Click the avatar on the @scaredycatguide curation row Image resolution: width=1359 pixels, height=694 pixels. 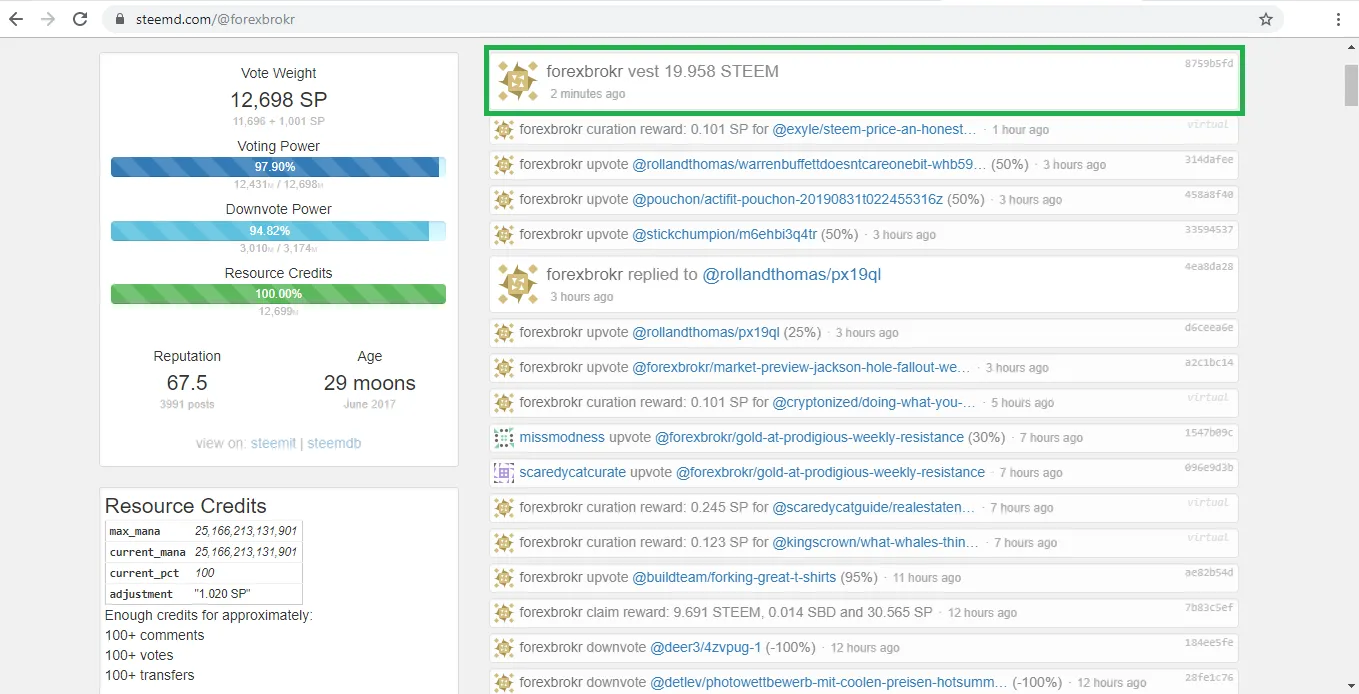[504, 508]
